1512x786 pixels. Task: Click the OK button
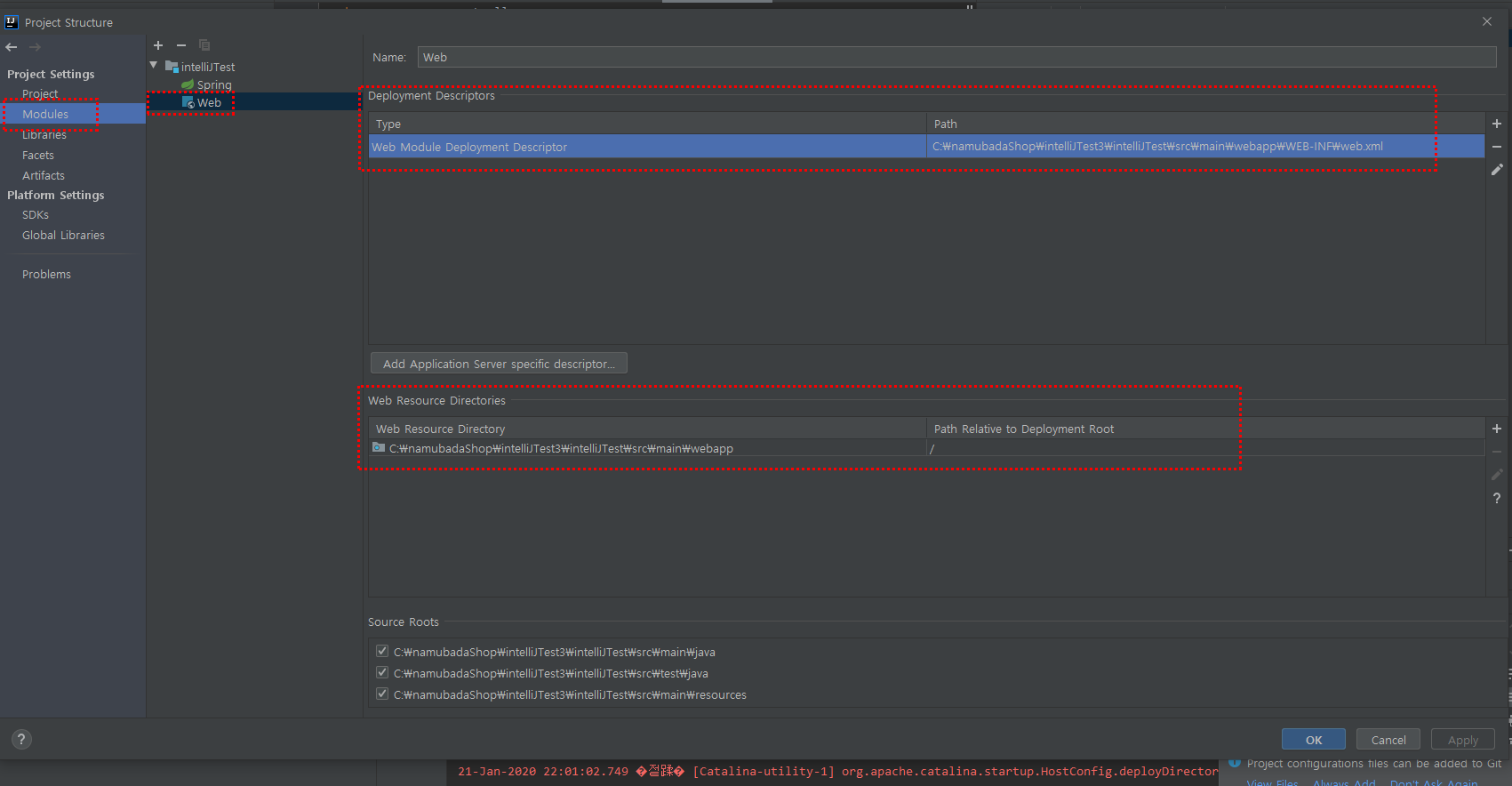tap(1314, 740)
